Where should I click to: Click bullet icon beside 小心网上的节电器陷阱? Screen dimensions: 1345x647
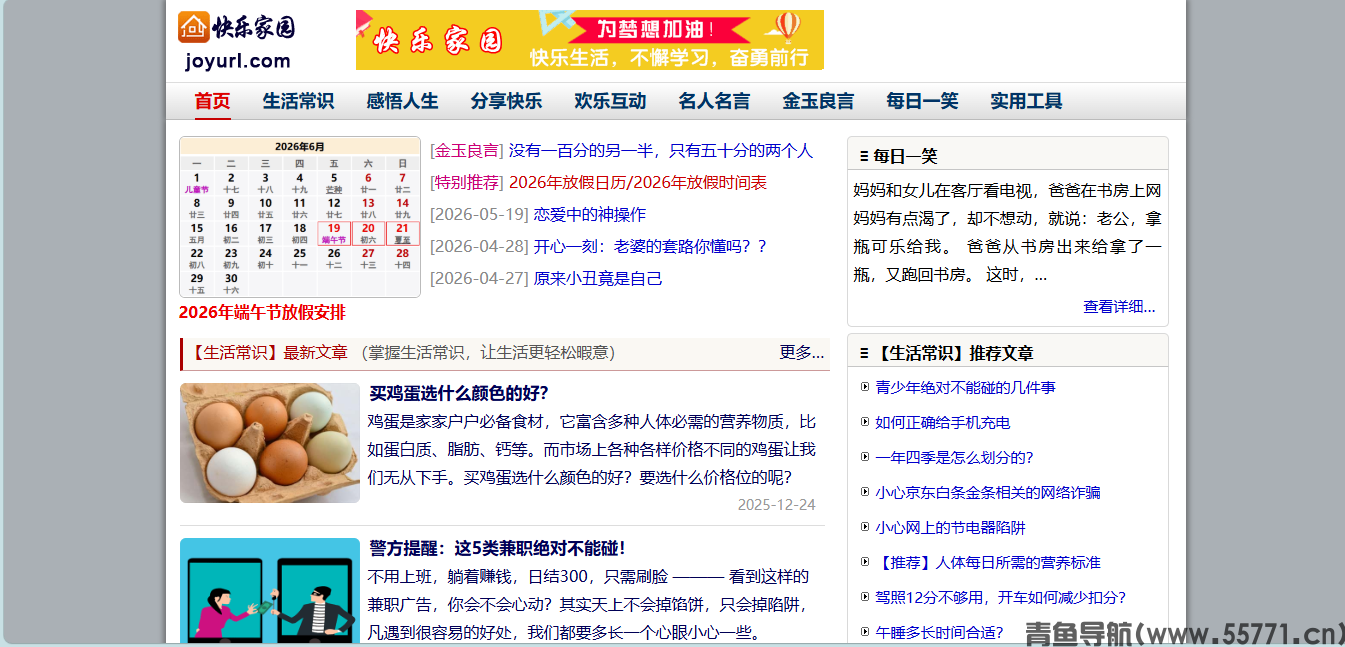tap(865, 527)
